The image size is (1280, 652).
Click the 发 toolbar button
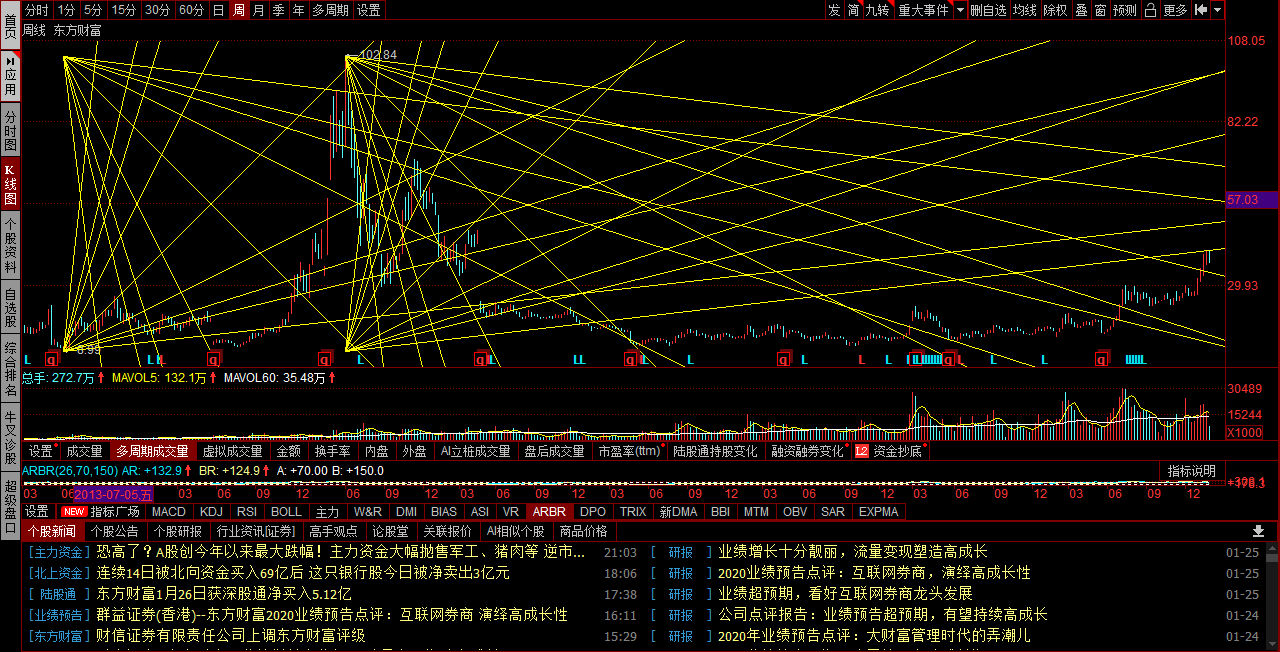834,10
